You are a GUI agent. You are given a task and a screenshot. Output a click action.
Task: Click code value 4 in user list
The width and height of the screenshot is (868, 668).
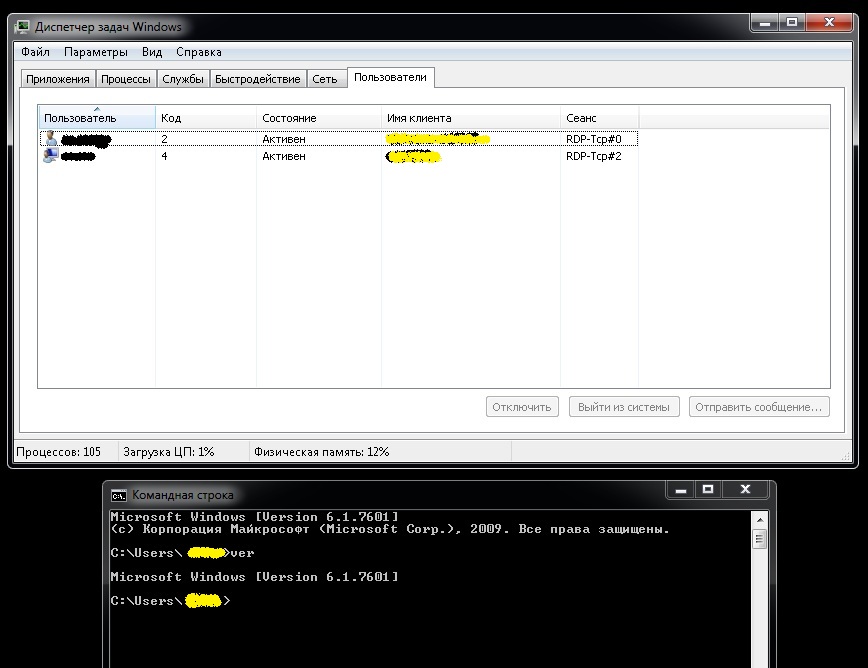tap(164, 156)
